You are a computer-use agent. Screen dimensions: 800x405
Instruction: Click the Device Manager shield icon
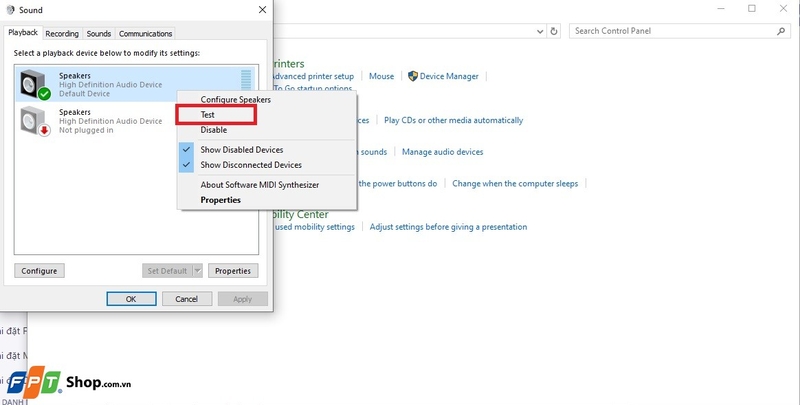[x=413, y=76]
